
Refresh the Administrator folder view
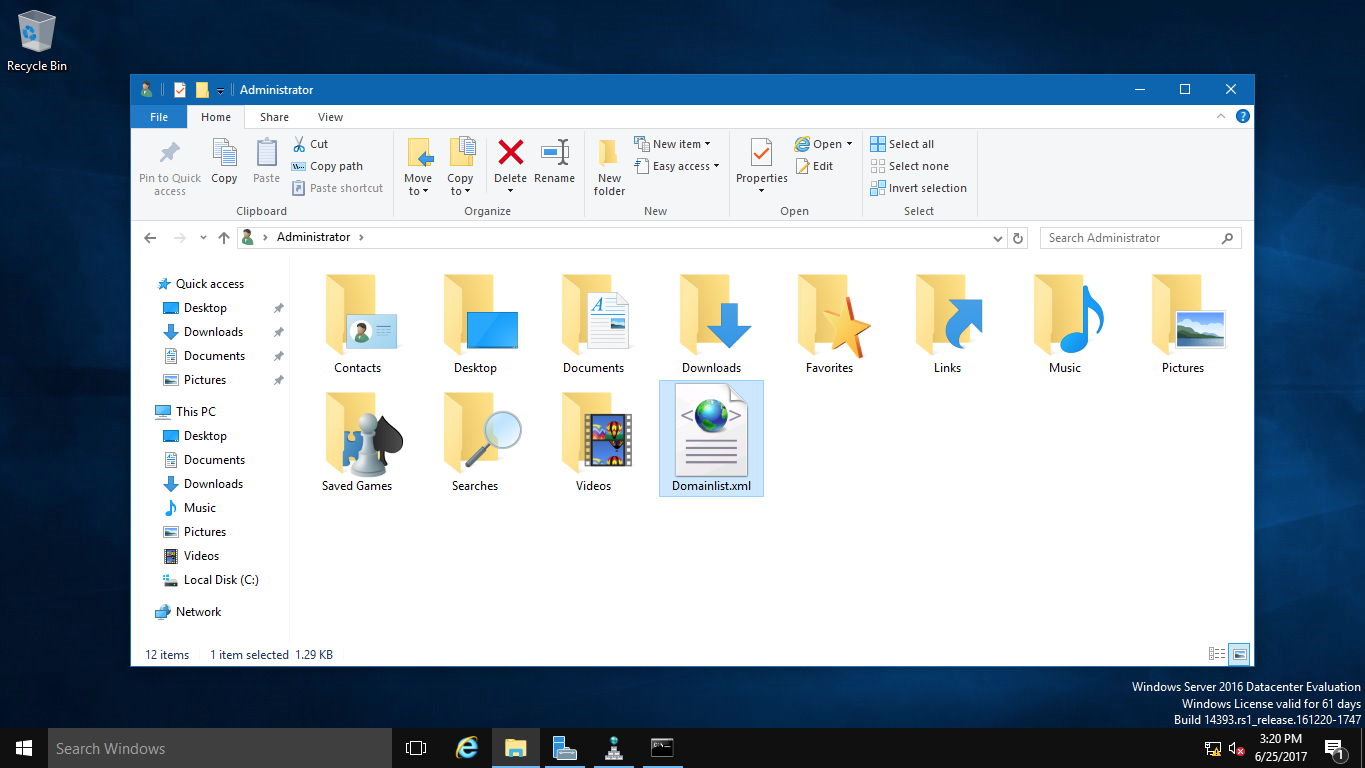pos(1018,238)
